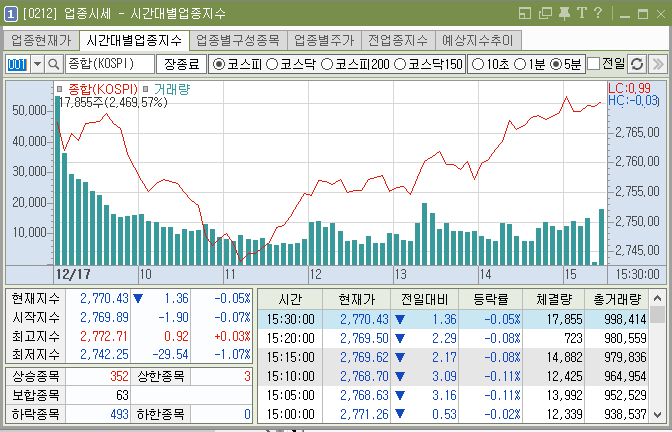
Task: Click the 현재지수 value 2,770.43
Action: pyautogui.click(x=104, y=298)
